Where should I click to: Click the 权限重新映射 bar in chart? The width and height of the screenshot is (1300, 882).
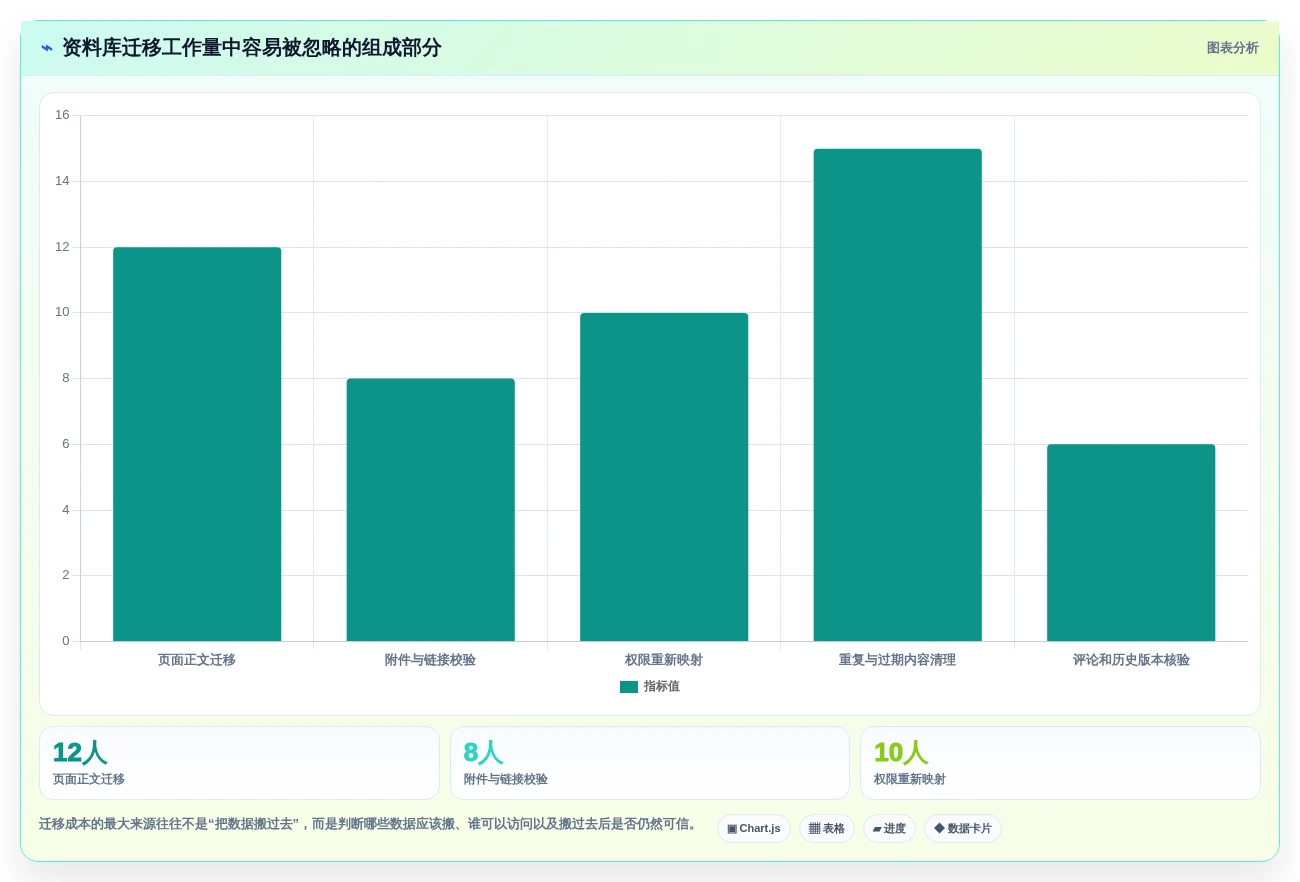click(664, 477)
